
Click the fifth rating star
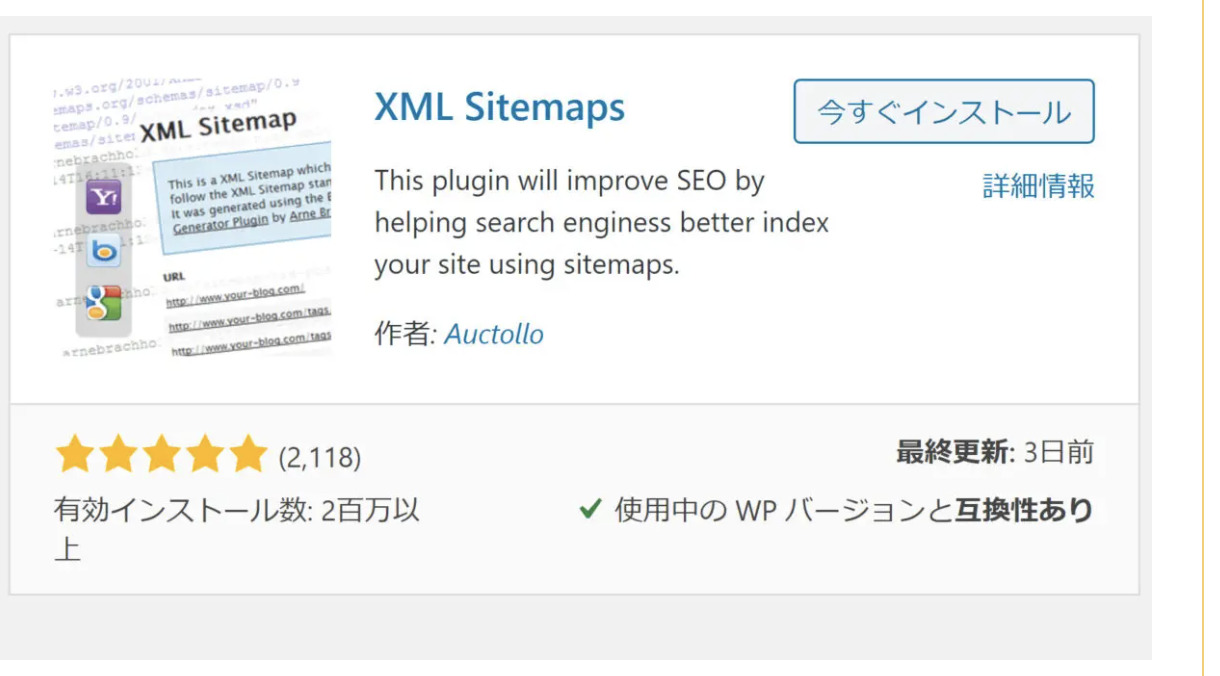[247, 455]
